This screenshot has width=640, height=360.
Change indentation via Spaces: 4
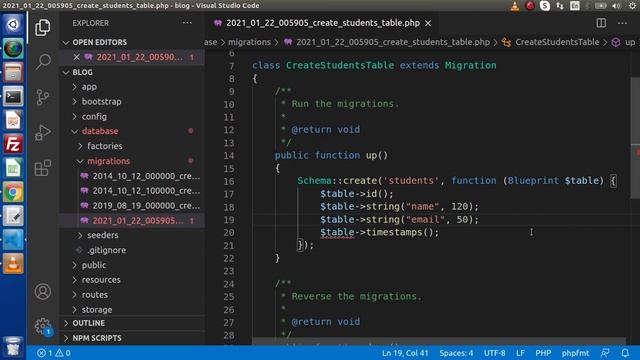456,353
